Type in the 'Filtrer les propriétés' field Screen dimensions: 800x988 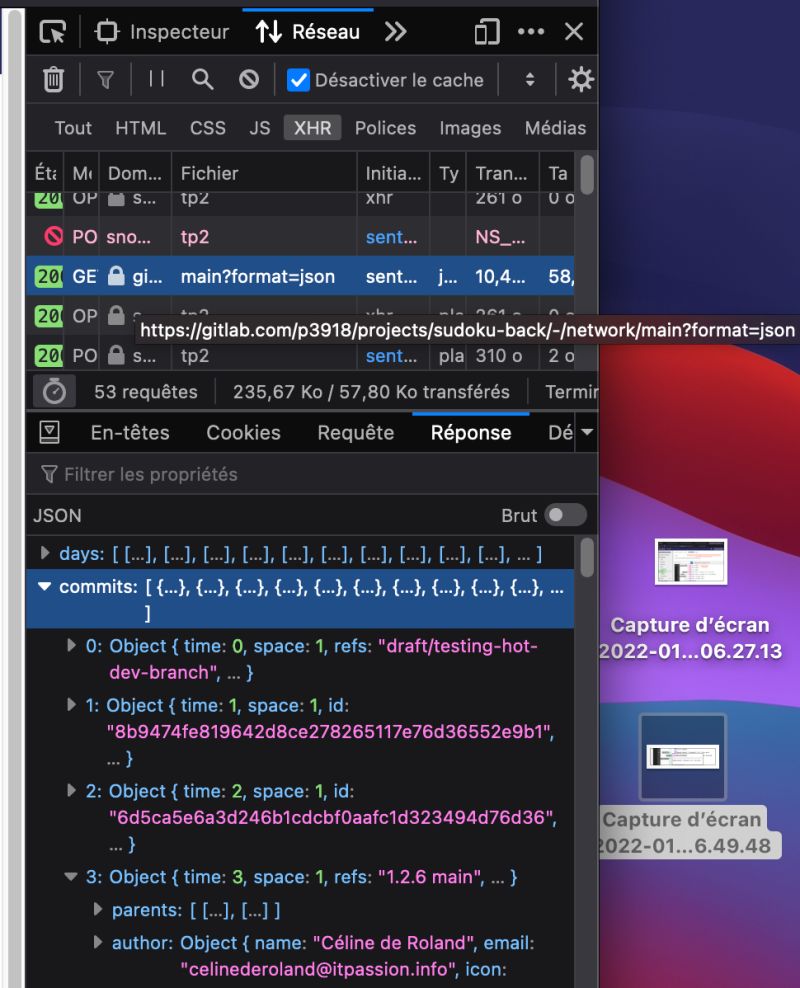(150, 474)
